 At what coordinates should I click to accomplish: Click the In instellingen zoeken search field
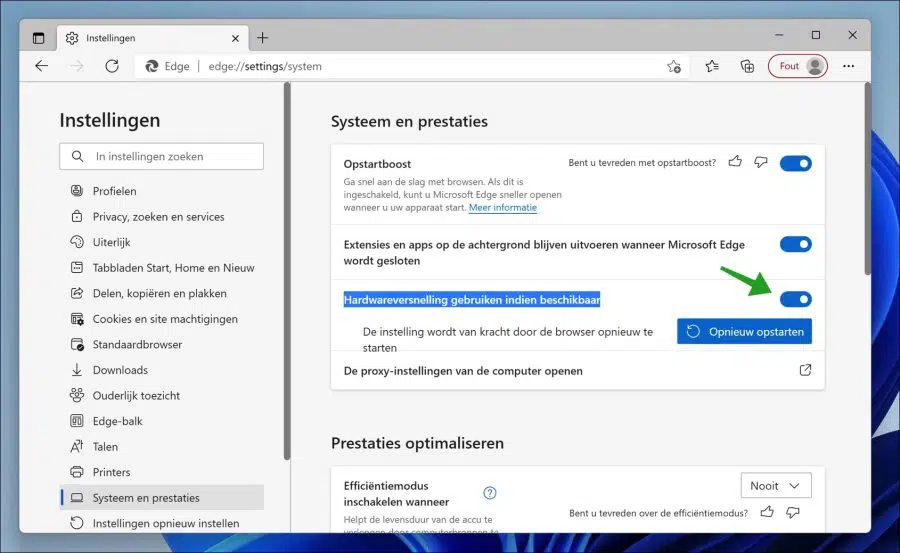click(161, 156)
